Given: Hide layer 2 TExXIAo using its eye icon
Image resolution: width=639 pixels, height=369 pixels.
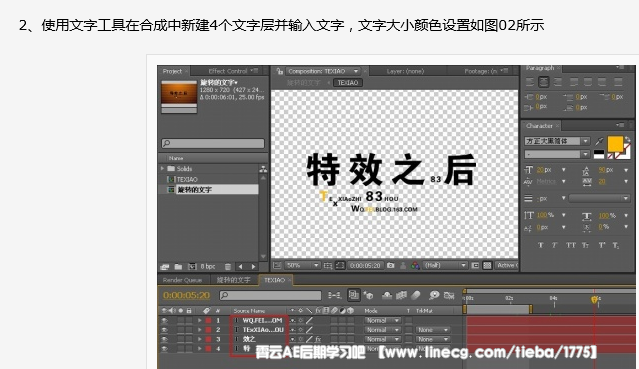Looking at the screenshot, I should (165, 330).
